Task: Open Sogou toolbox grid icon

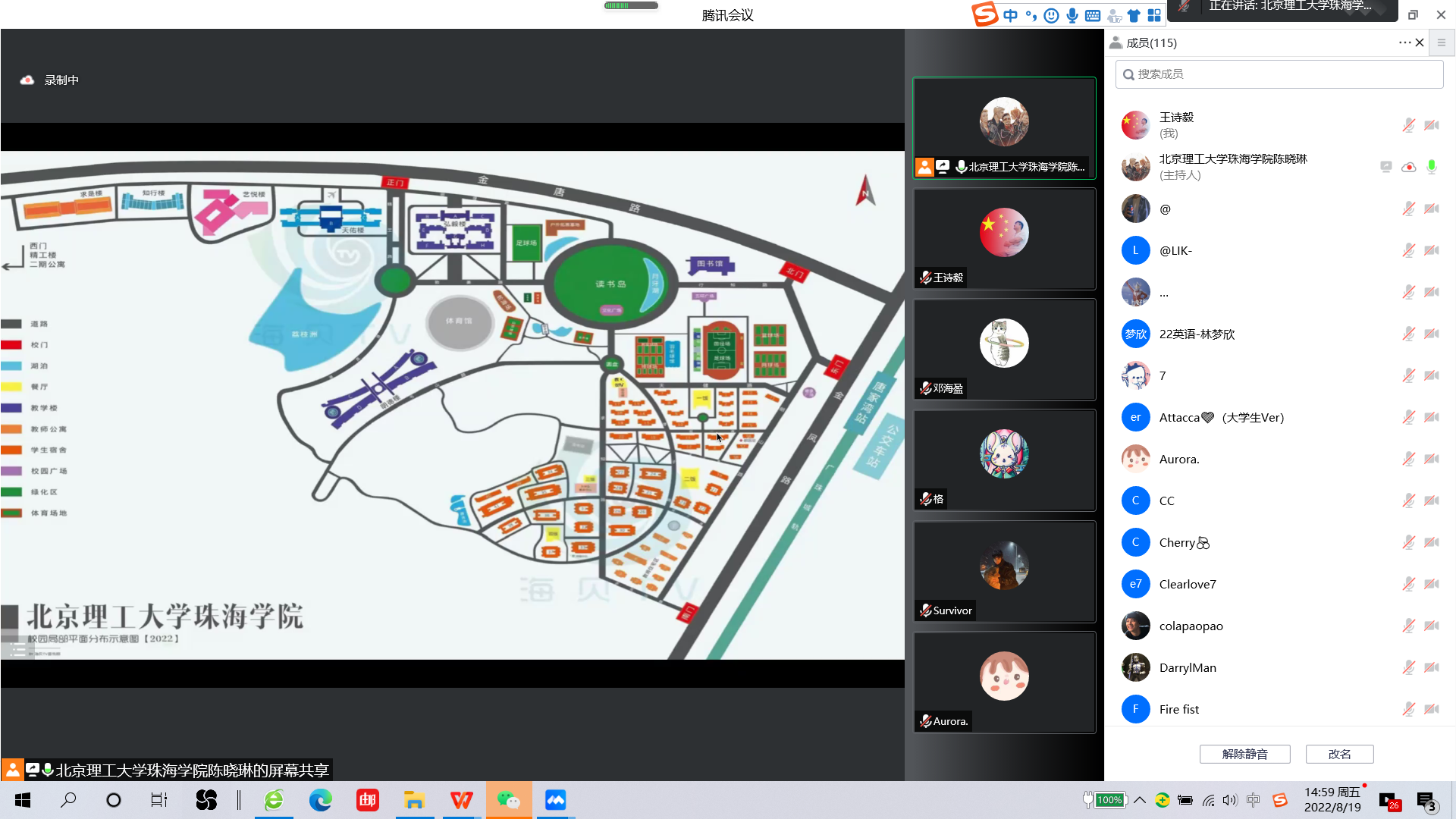Action: [x=1154, y=15]
